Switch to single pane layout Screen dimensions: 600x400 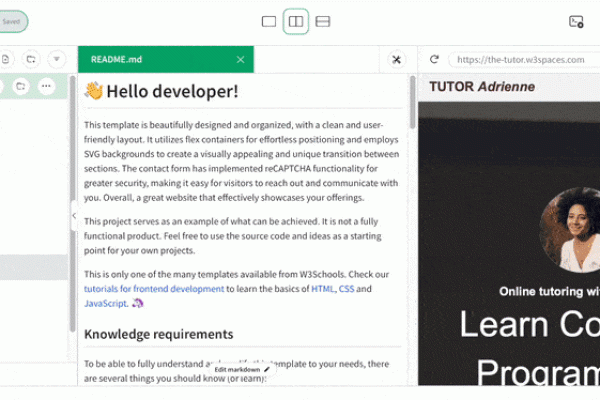point(268,21)
